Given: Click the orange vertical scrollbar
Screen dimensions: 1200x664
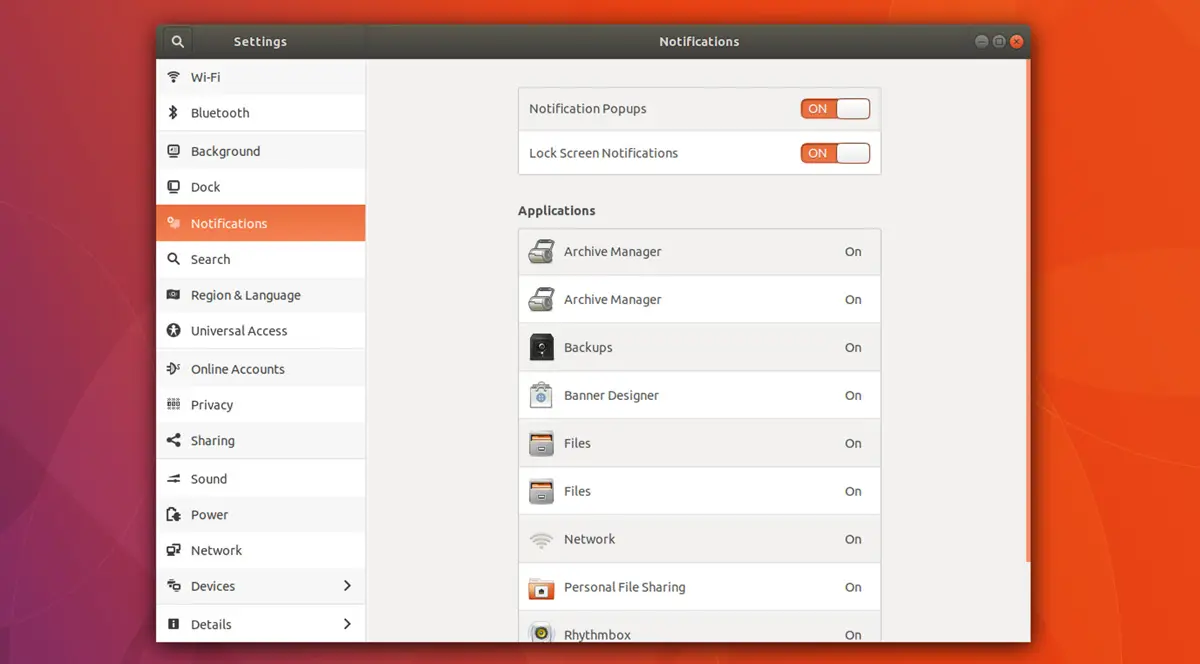Looking at the screenshot, I should tap(1027, 310).
